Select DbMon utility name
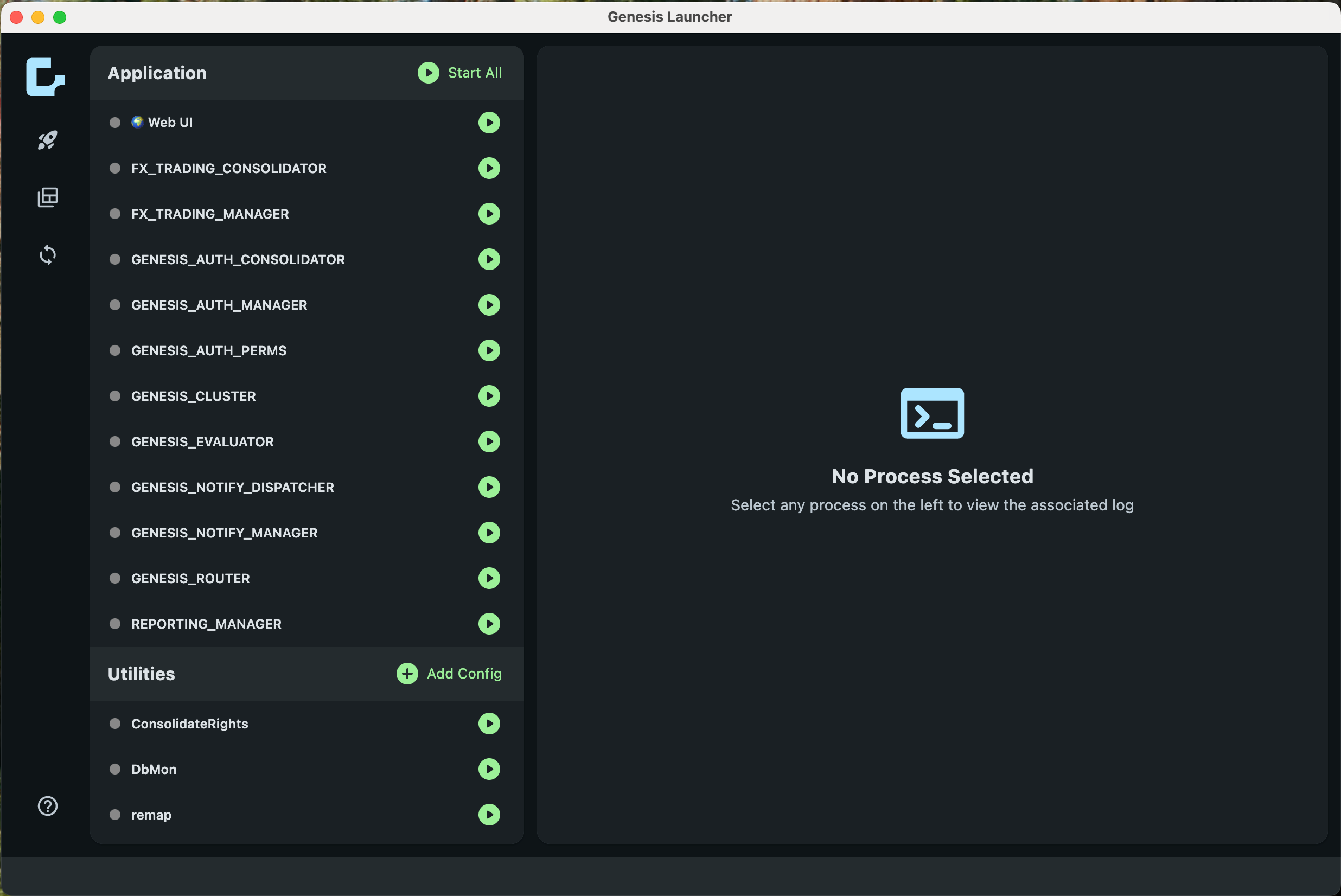This screenshot has width=1341, height=896. (154, 769)
